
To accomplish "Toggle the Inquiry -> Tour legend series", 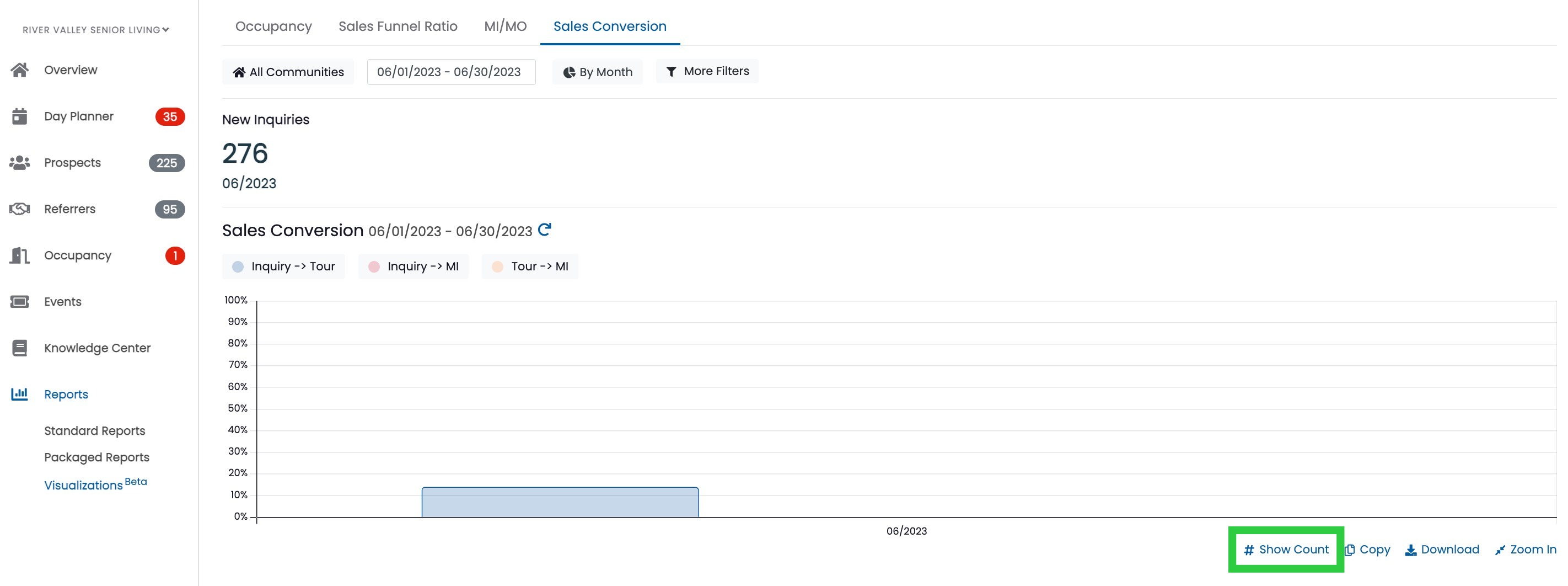I will (x=283, y=266).
